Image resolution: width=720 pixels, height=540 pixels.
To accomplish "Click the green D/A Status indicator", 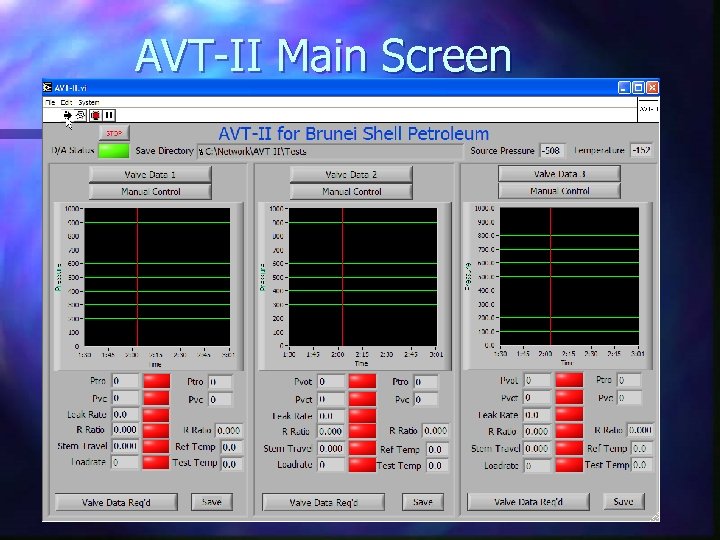I will coord(114,151).
